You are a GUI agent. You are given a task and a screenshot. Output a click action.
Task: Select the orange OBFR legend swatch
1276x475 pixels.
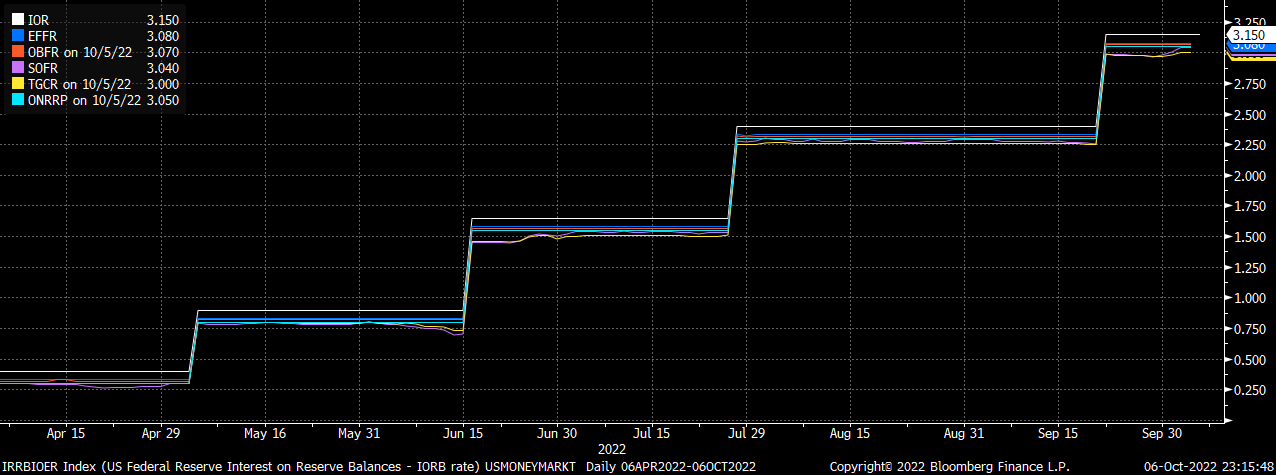pyautogui.click(x=17, y=51)
